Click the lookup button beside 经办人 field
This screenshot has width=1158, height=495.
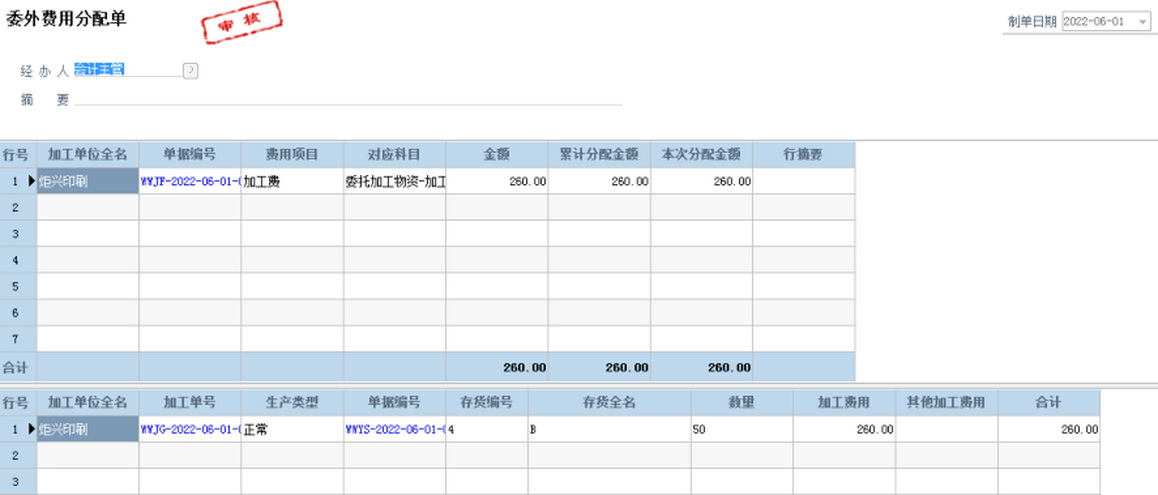(x=190, y=70)
